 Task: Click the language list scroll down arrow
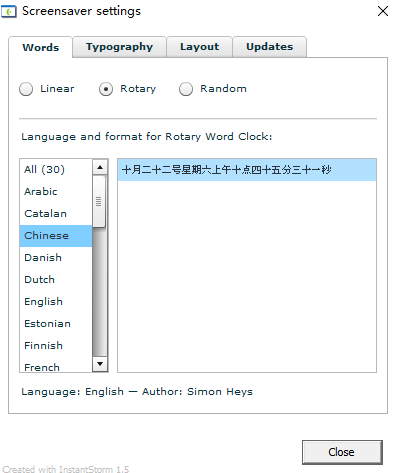100,364
